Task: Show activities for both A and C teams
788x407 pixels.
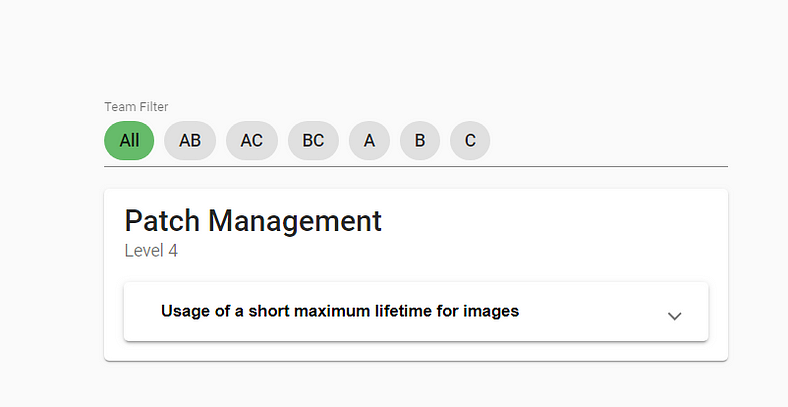Action: pos(252,140)
